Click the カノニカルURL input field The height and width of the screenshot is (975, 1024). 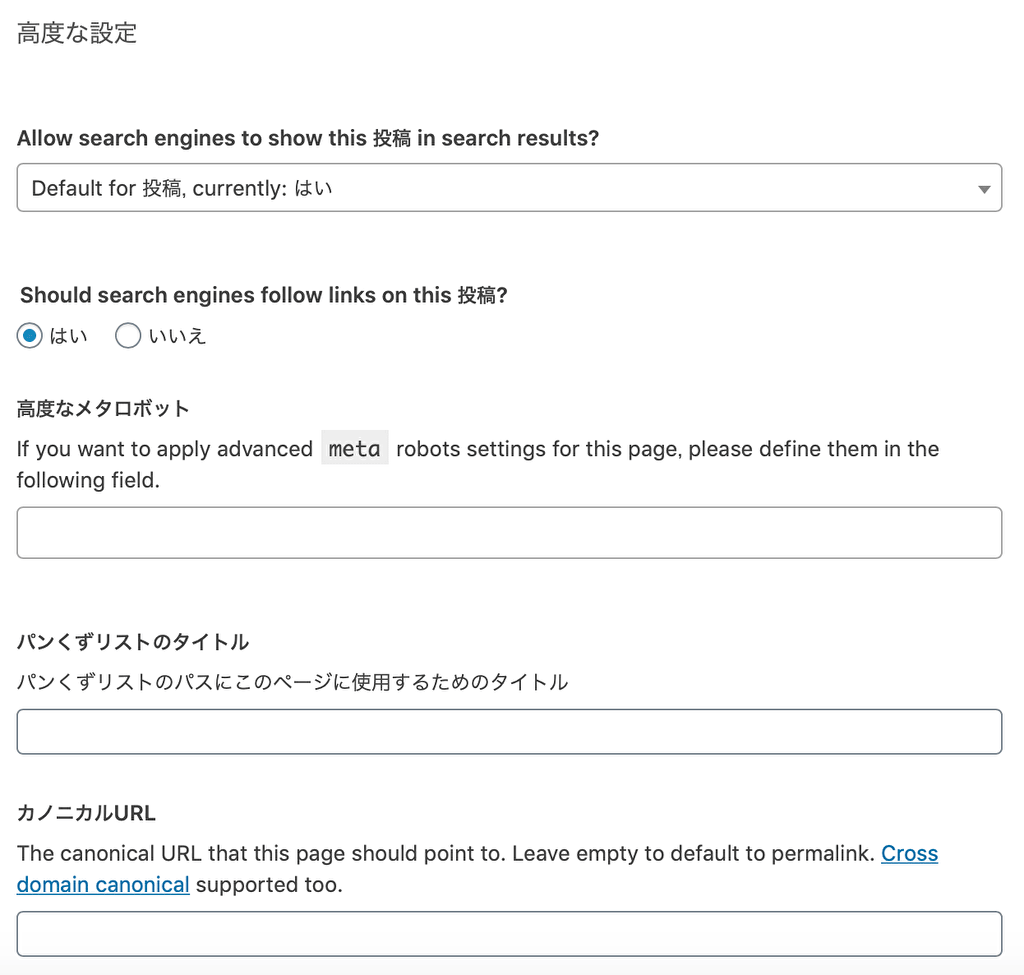point(510,933)
